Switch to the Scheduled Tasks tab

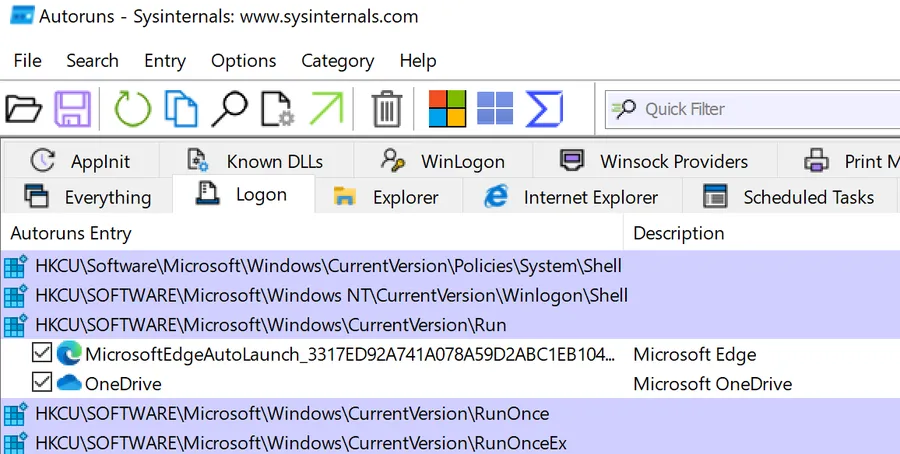click(x=789, y=197)
